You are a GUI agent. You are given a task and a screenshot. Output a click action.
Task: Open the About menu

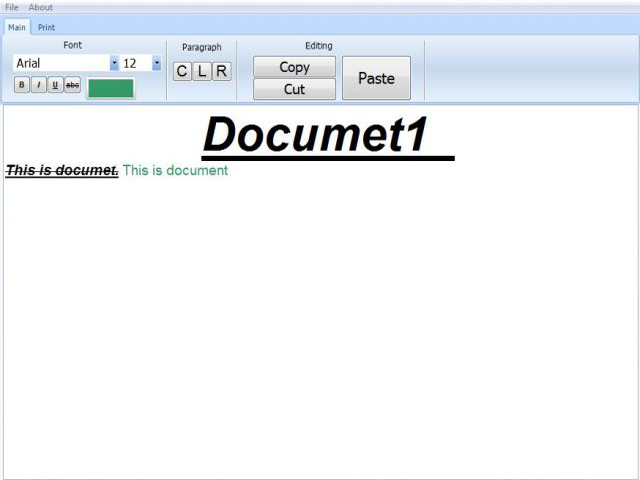40,7
